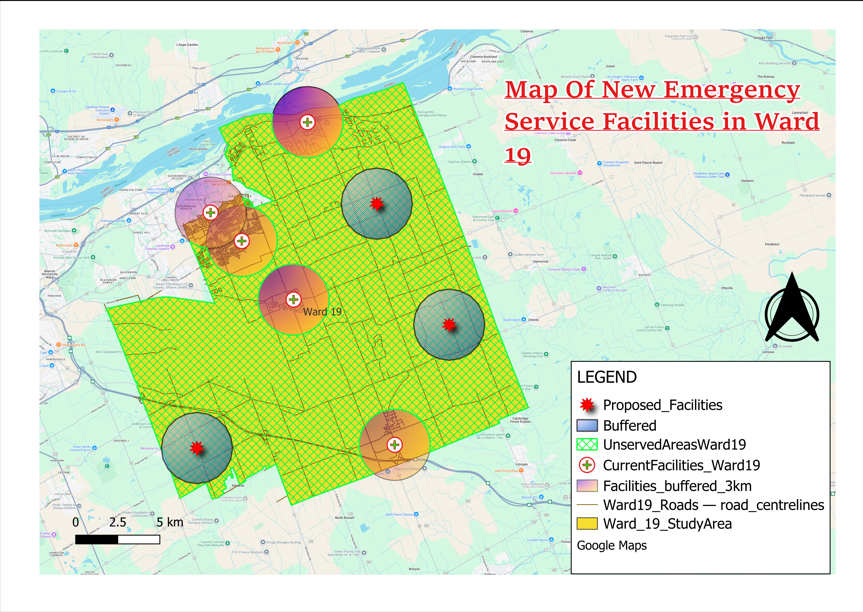Viewport: 863px width, 612px height.
Task: Select the southwestern proposed facility red star
Action: coord(197,449)
